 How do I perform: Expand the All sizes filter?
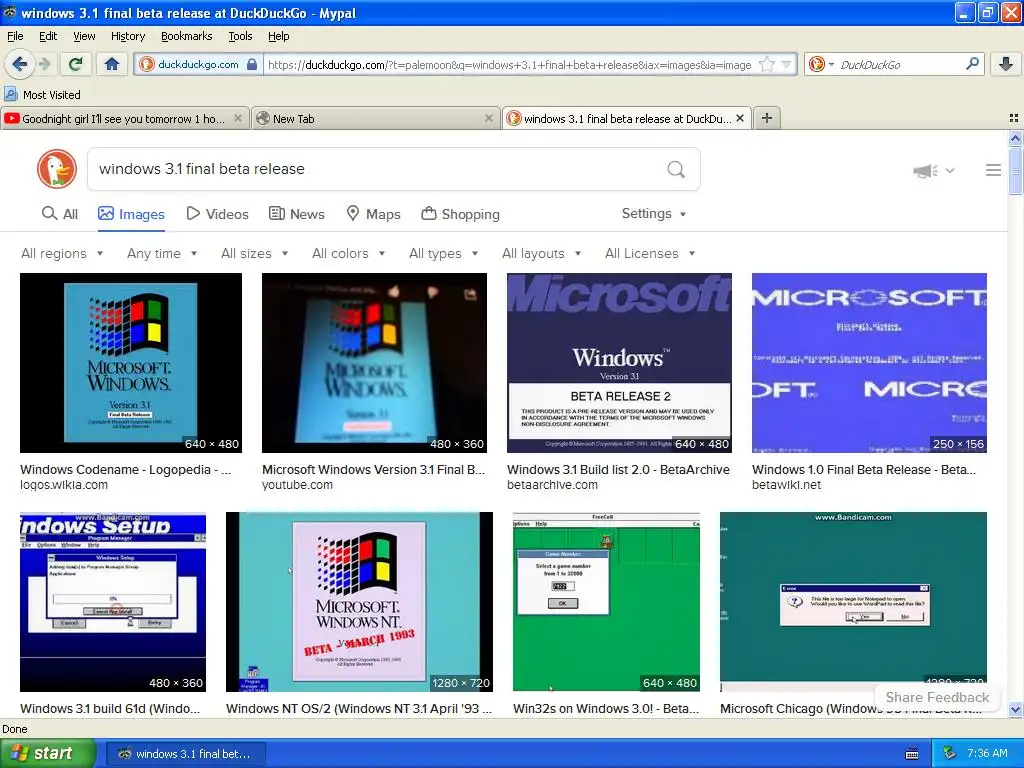pos(255,253)
